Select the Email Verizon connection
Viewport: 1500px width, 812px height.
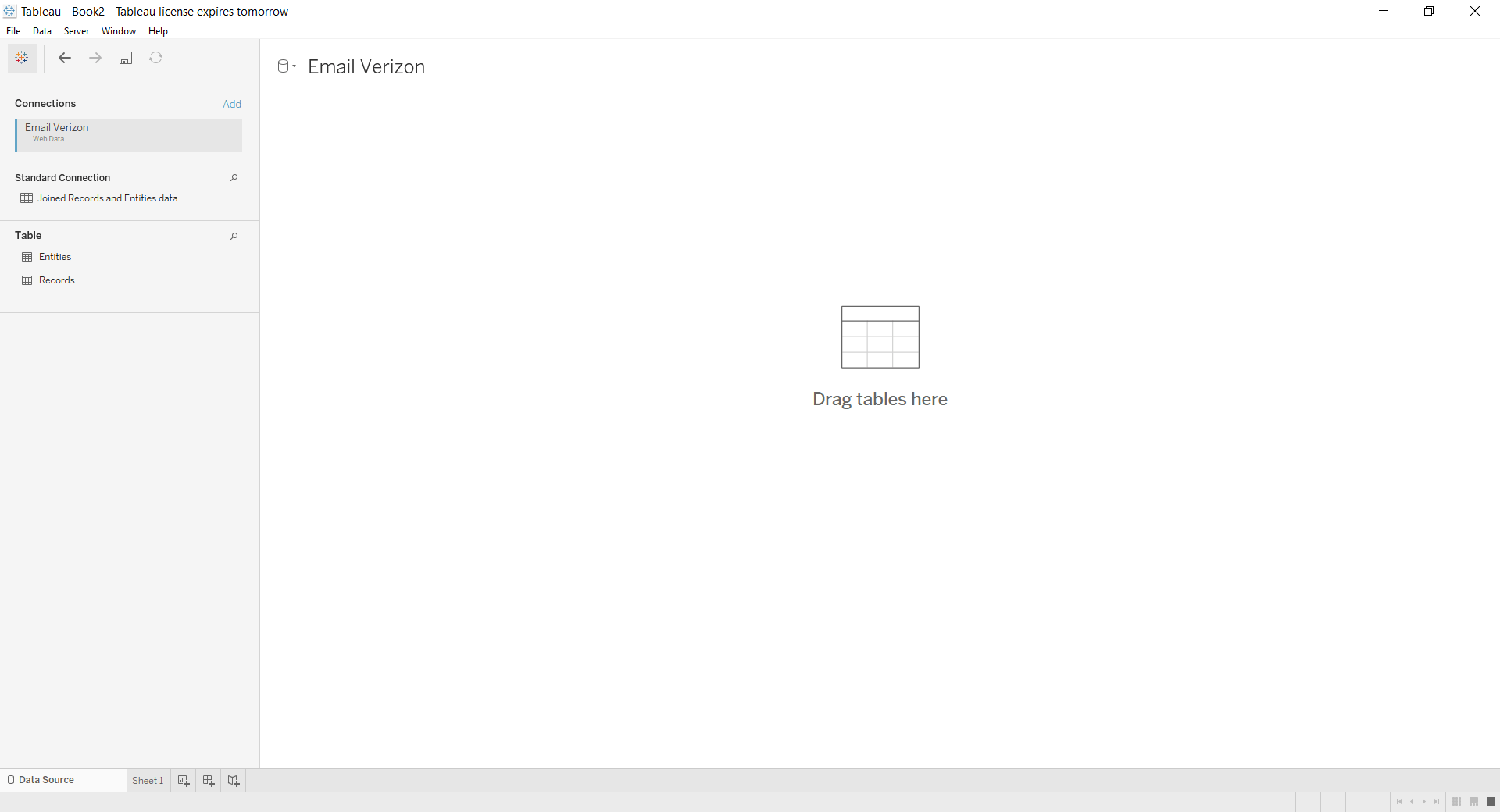(x=129, y=135)
